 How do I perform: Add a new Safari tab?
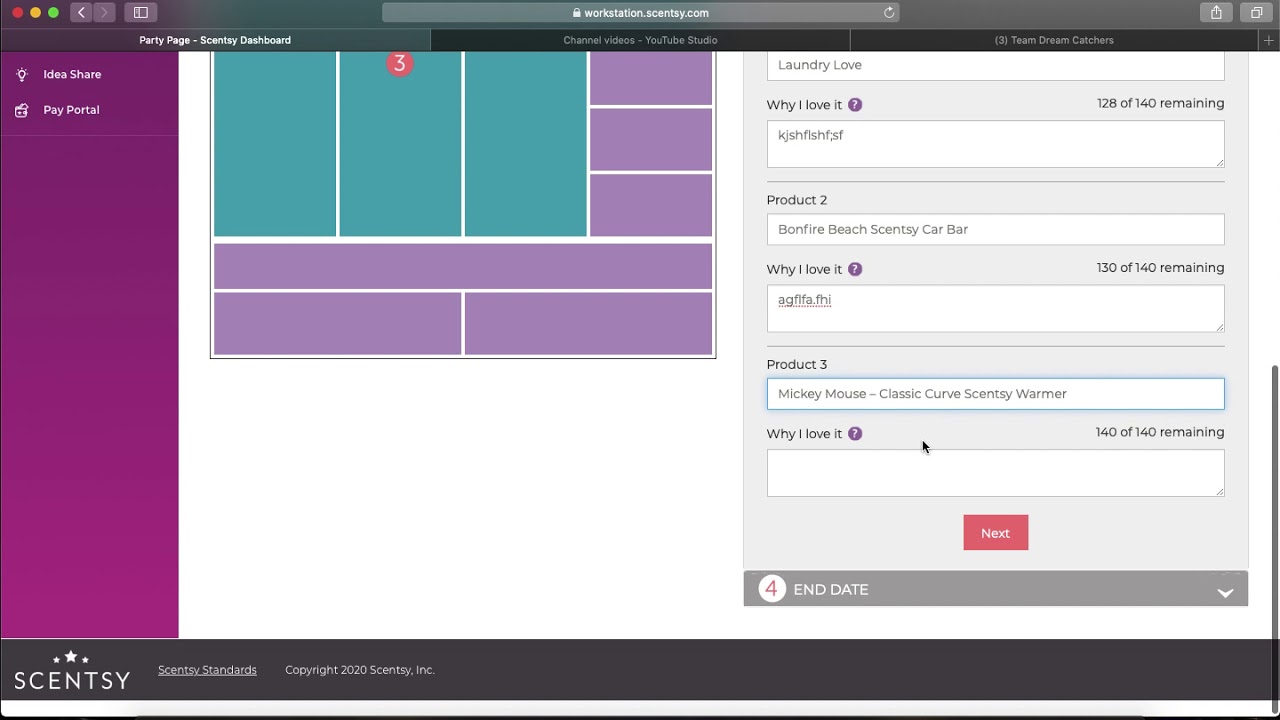(x=1269, y=40)
